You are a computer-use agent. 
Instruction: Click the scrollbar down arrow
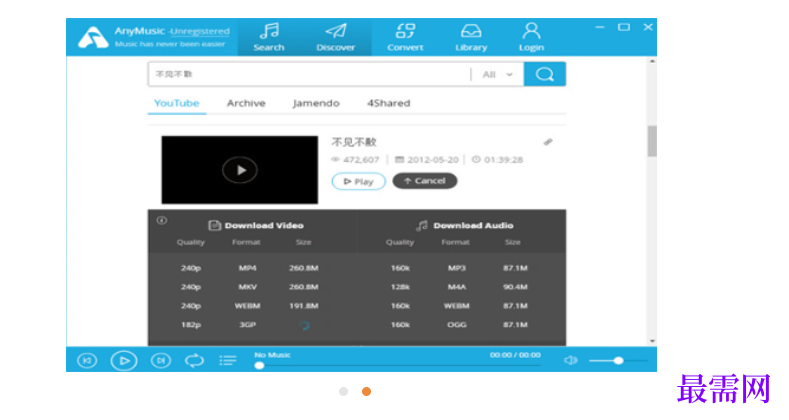(652, 341)
